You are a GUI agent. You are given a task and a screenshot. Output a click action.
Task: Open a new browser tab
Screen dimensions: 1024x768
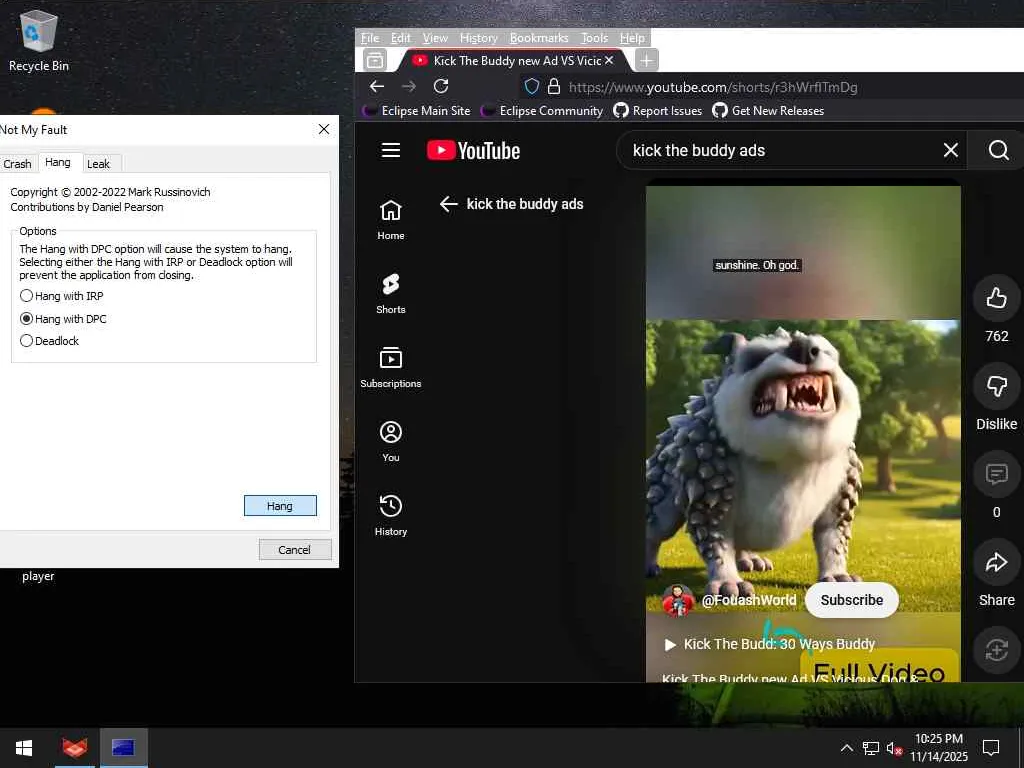[647, 61]
